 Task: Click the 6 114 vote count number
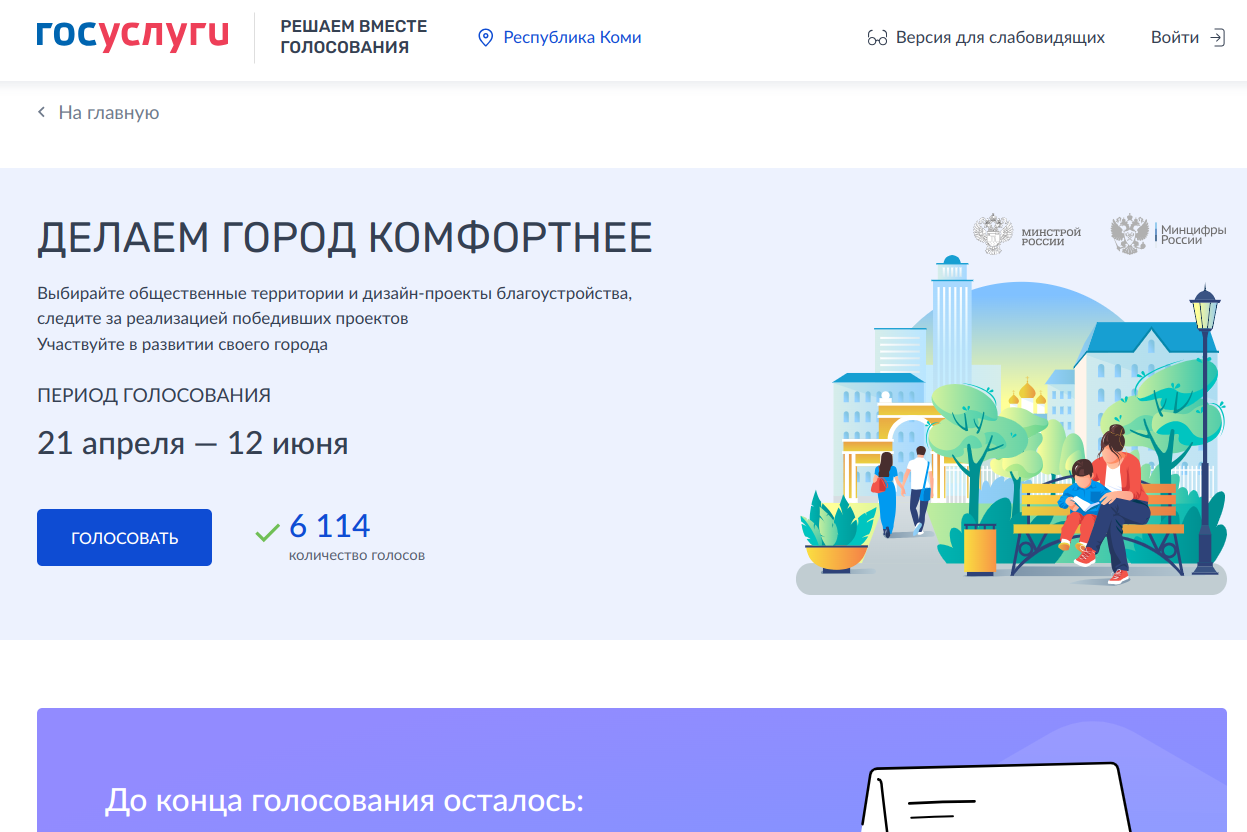point(329,525)
